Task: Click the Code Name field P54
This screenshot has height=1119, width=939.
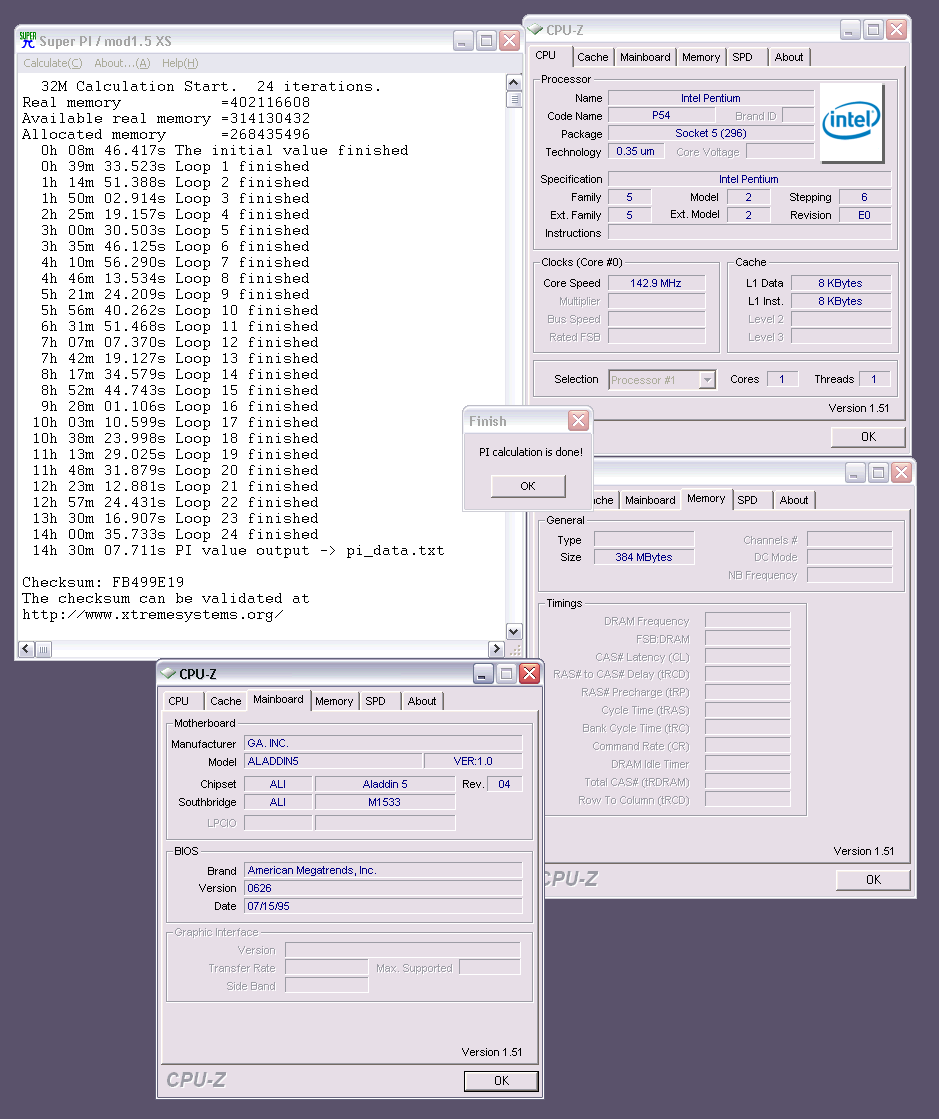Action: (661, 116)
